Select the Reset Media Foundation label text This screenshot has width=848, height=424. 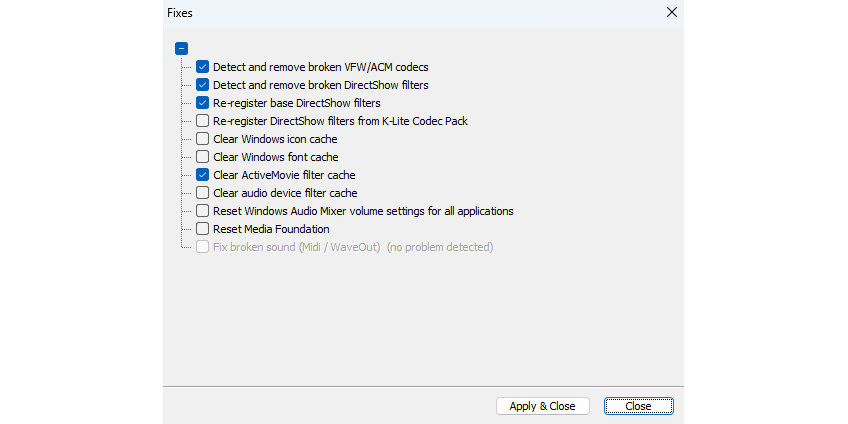pyautogui.click(x=271, y=229)
